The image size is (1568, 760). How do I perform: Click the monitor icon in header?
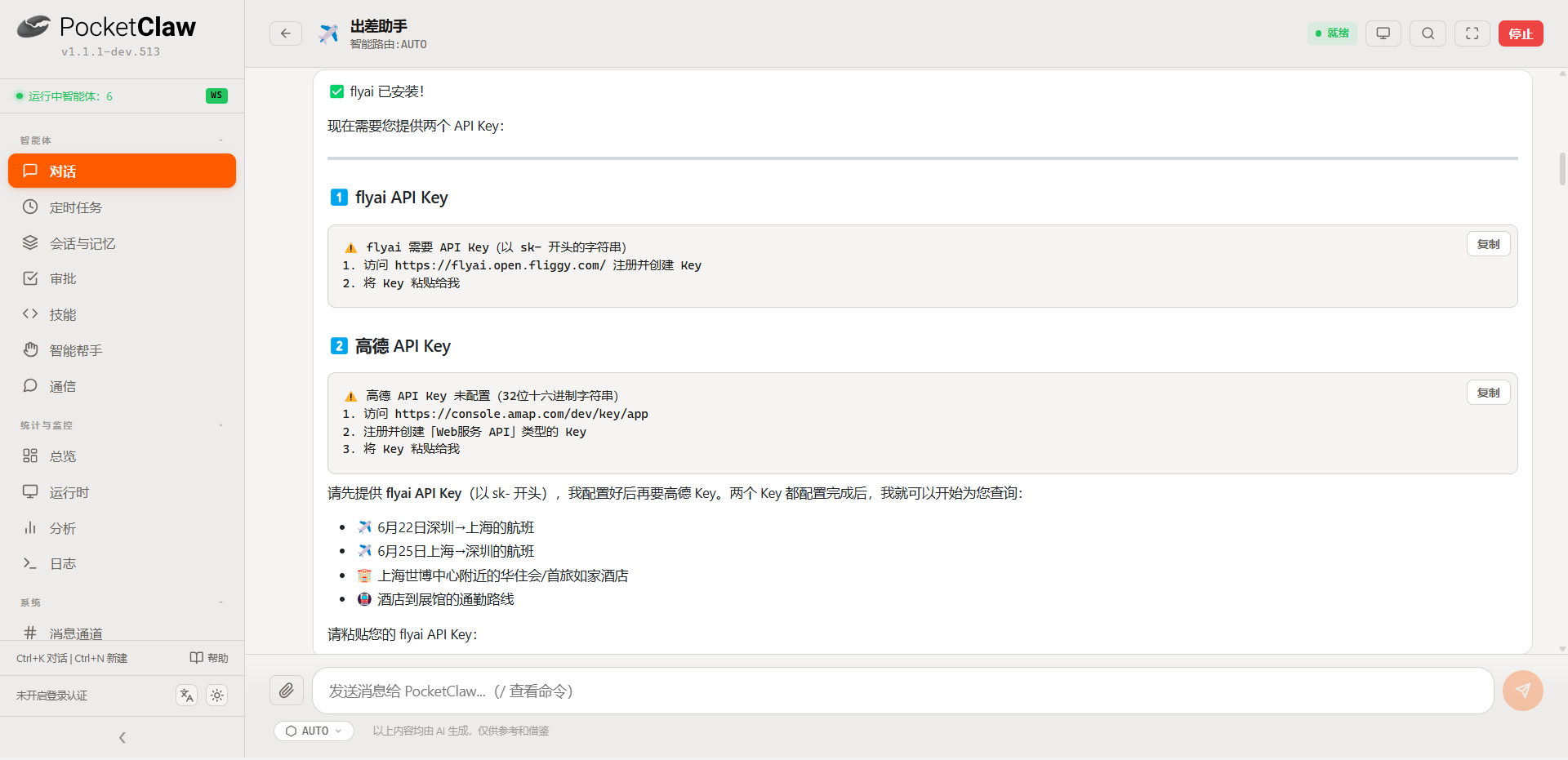coord(1383,33)
